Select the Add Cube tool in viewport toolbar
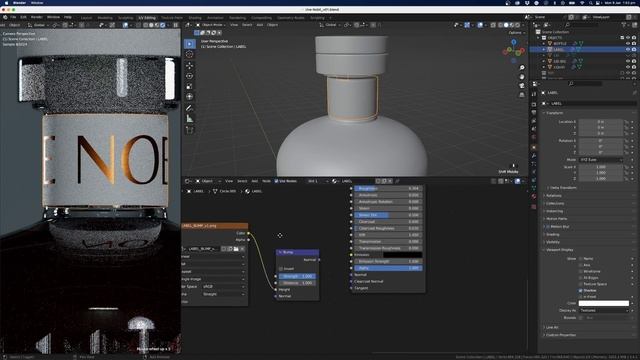640x360 pixels. pyautogui.click(x=190, y=130)
